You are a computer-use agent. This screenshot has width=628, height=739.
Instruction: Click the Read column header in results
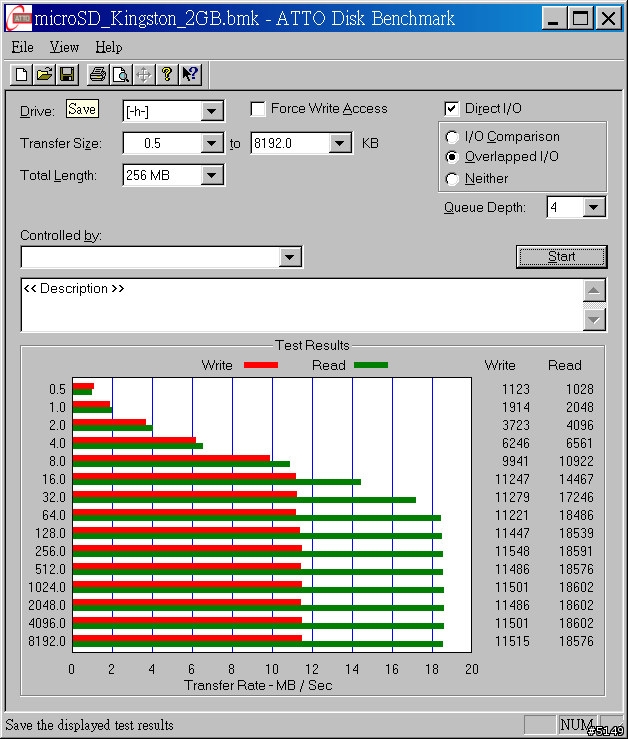point(564,365)
